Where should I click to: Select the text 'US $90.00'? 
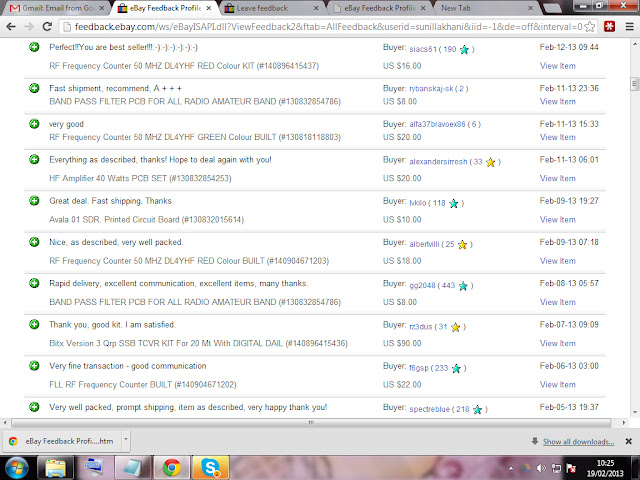402,343
